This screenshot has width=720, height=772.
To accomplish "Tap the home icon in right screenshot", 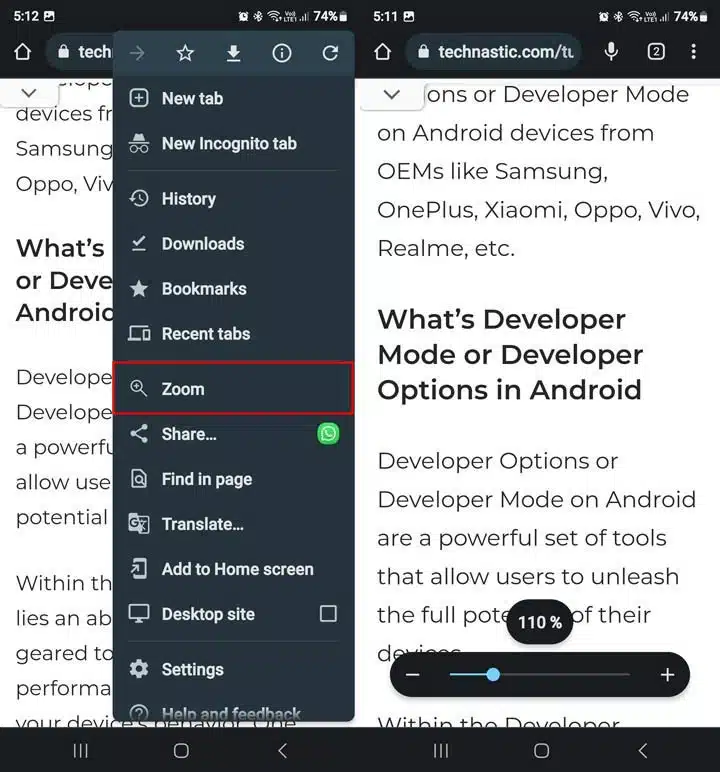I will [383, 52].
